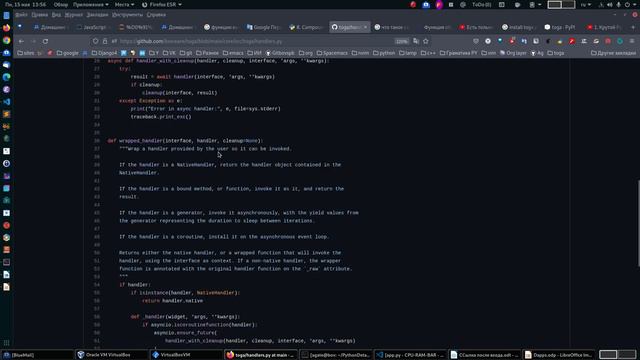Screen dimensions: 640x360
Task: Open a new tab with the plus button
Action: point(633,27)
